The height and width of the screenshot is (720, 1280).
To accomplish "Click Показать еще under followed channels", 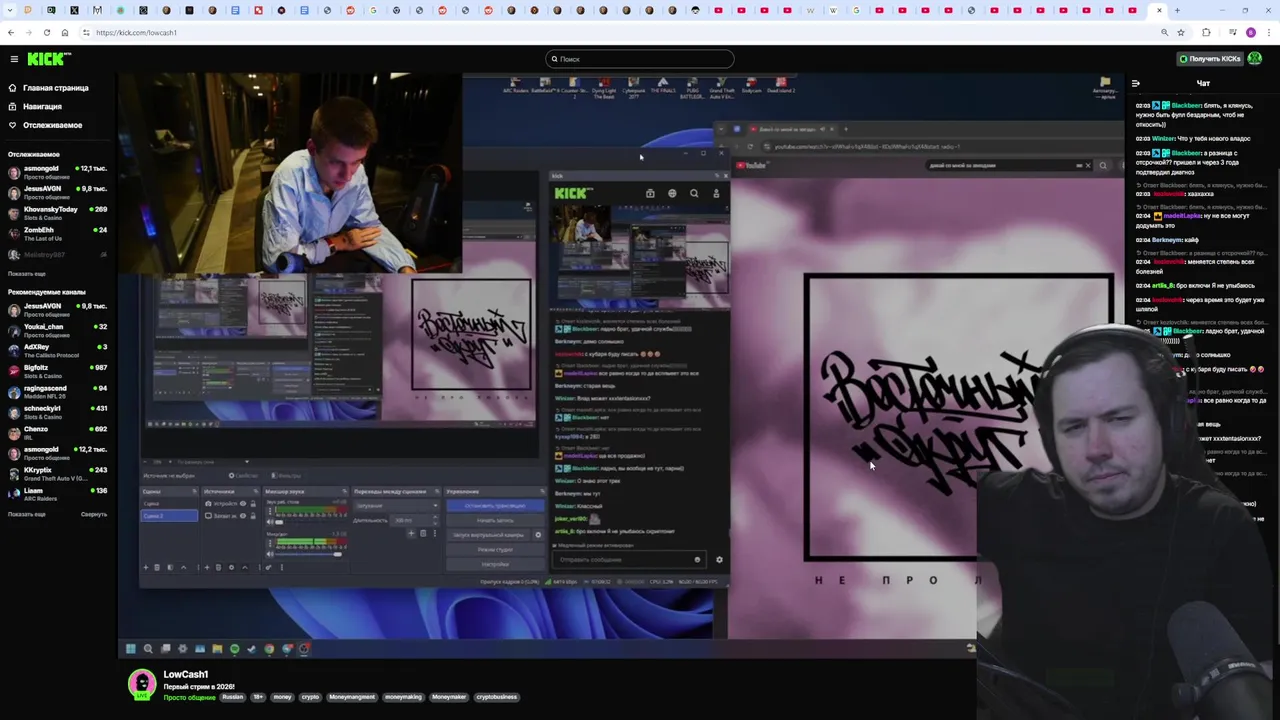I will (27, 274).
